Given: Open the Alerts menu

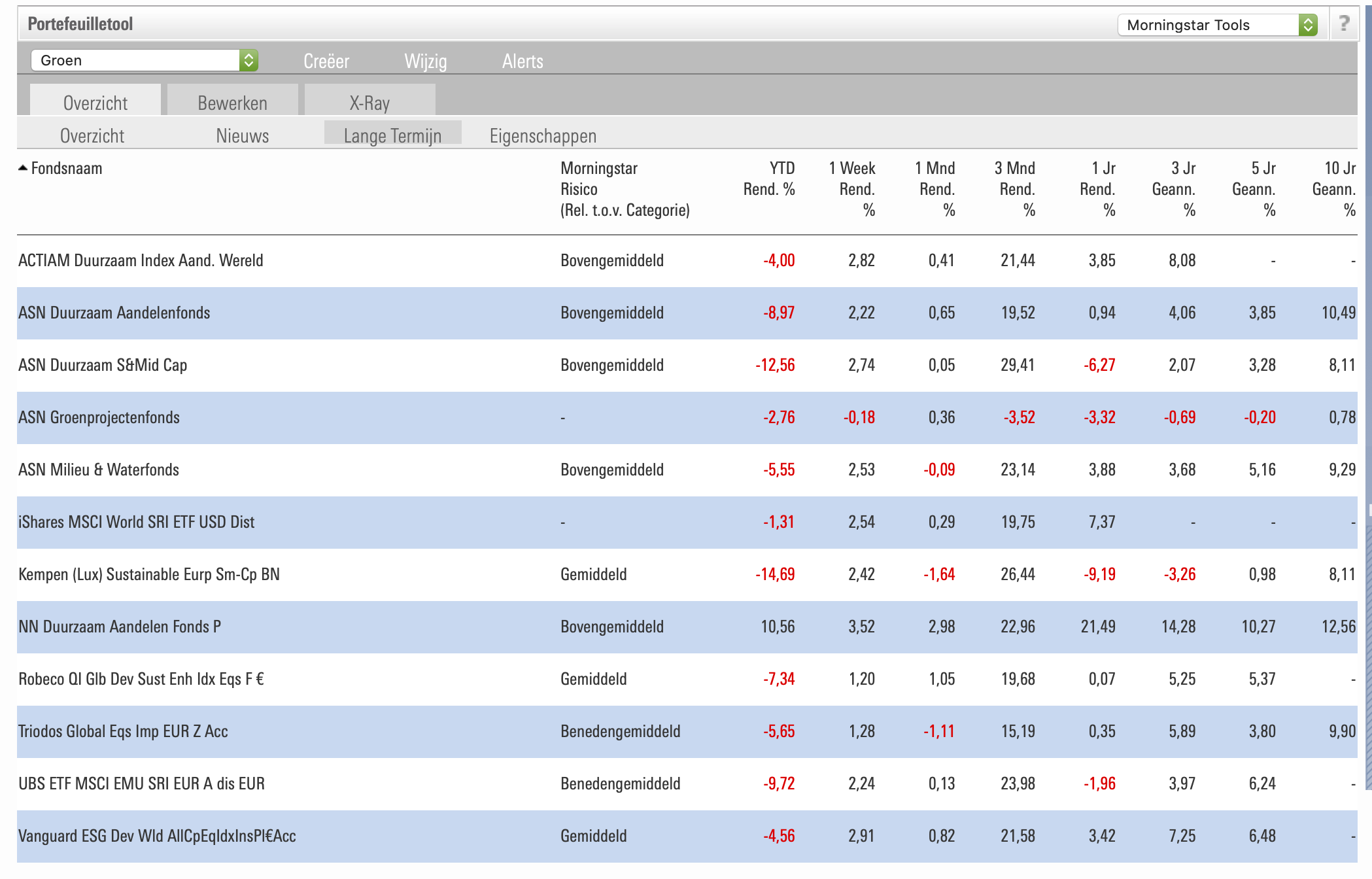Looking at the screenshot, I should click(x=523, y=61).
